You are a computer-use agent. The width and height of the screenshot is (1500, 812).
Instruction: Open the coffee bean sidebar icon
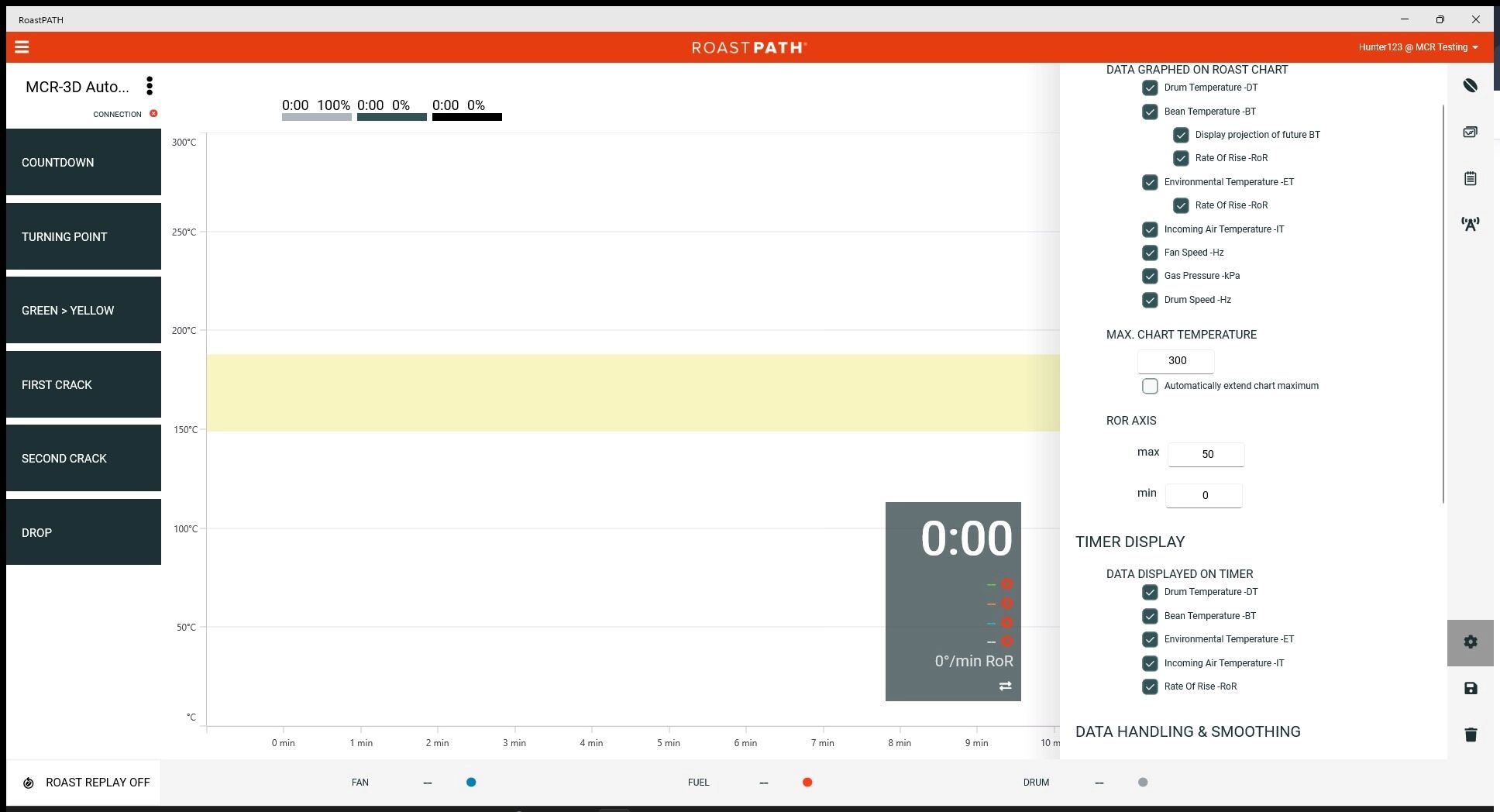pos(1470,85)
